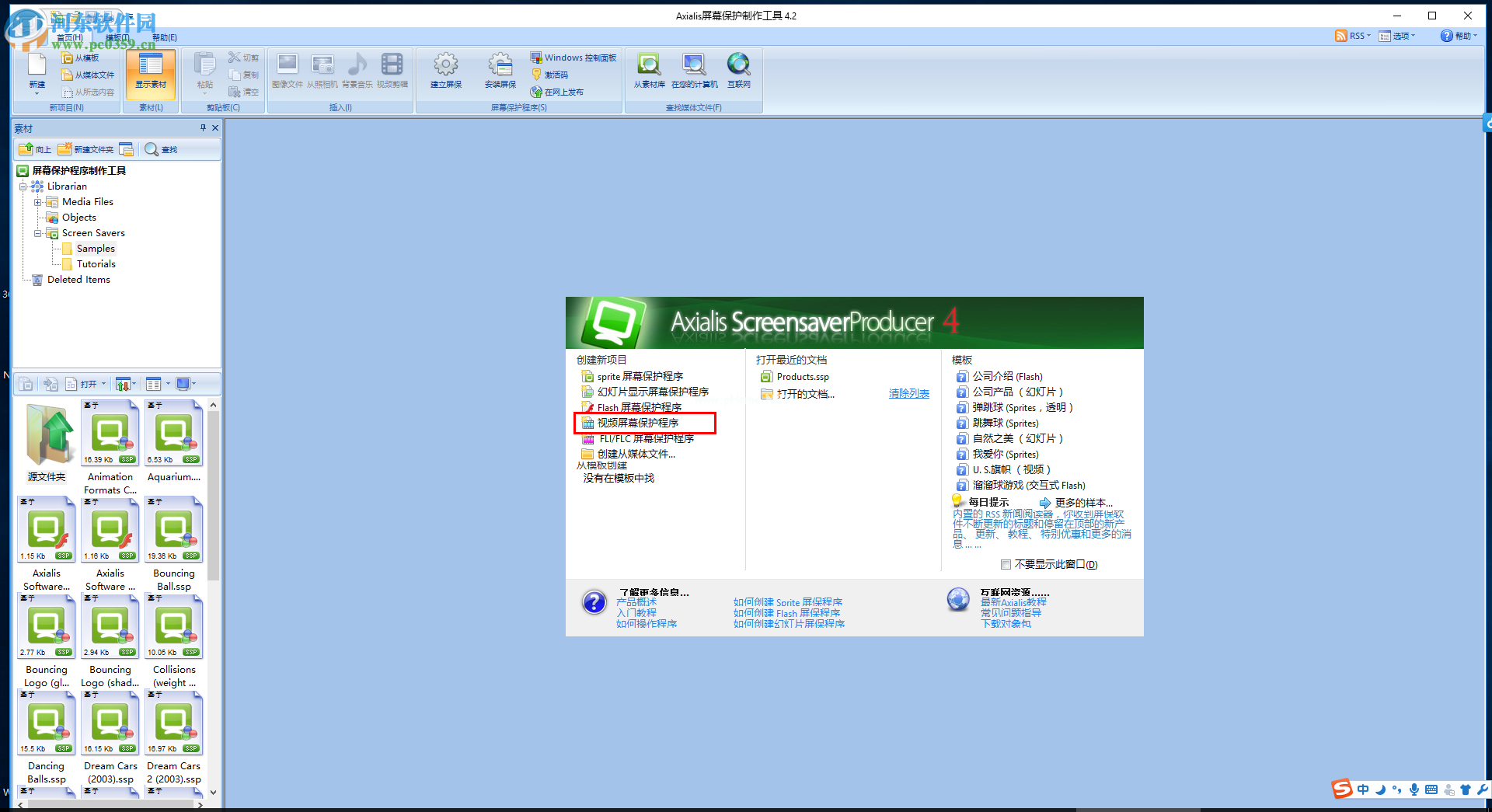Open the monitor preview dropdown
Viewport: 1492px width, 812px height.
186,384
